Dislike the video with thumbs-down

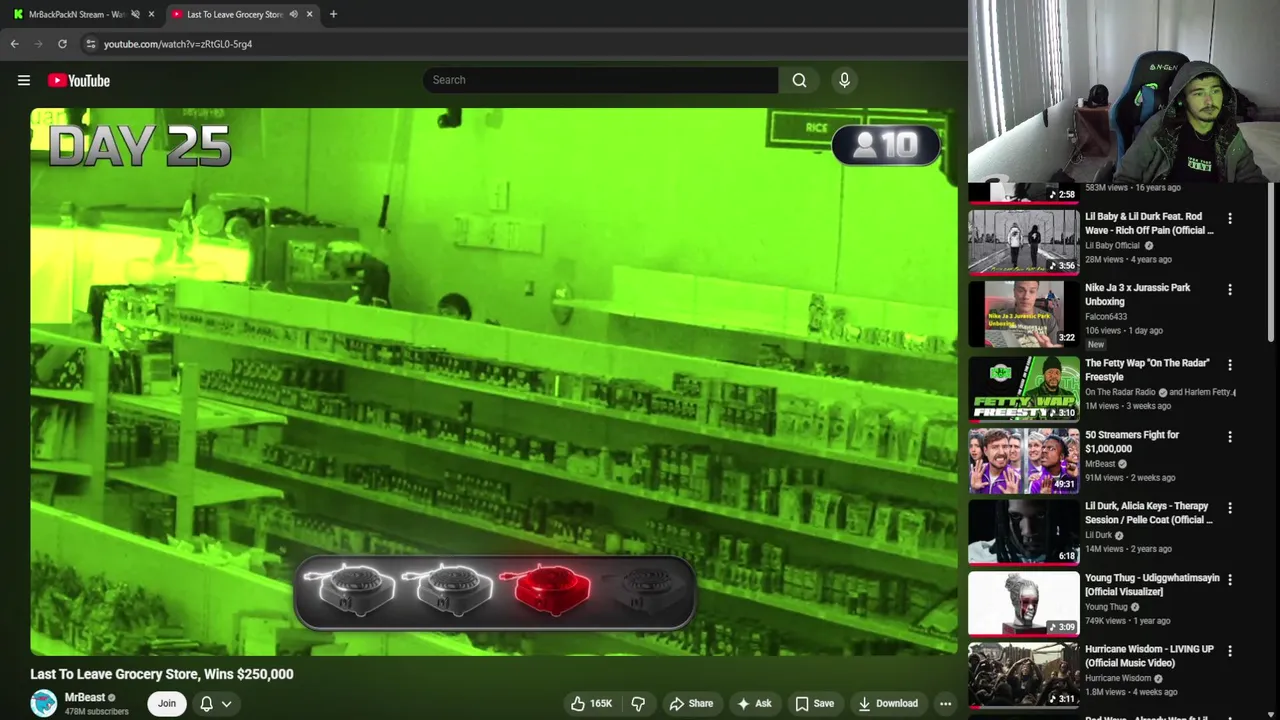coord(638,703)
